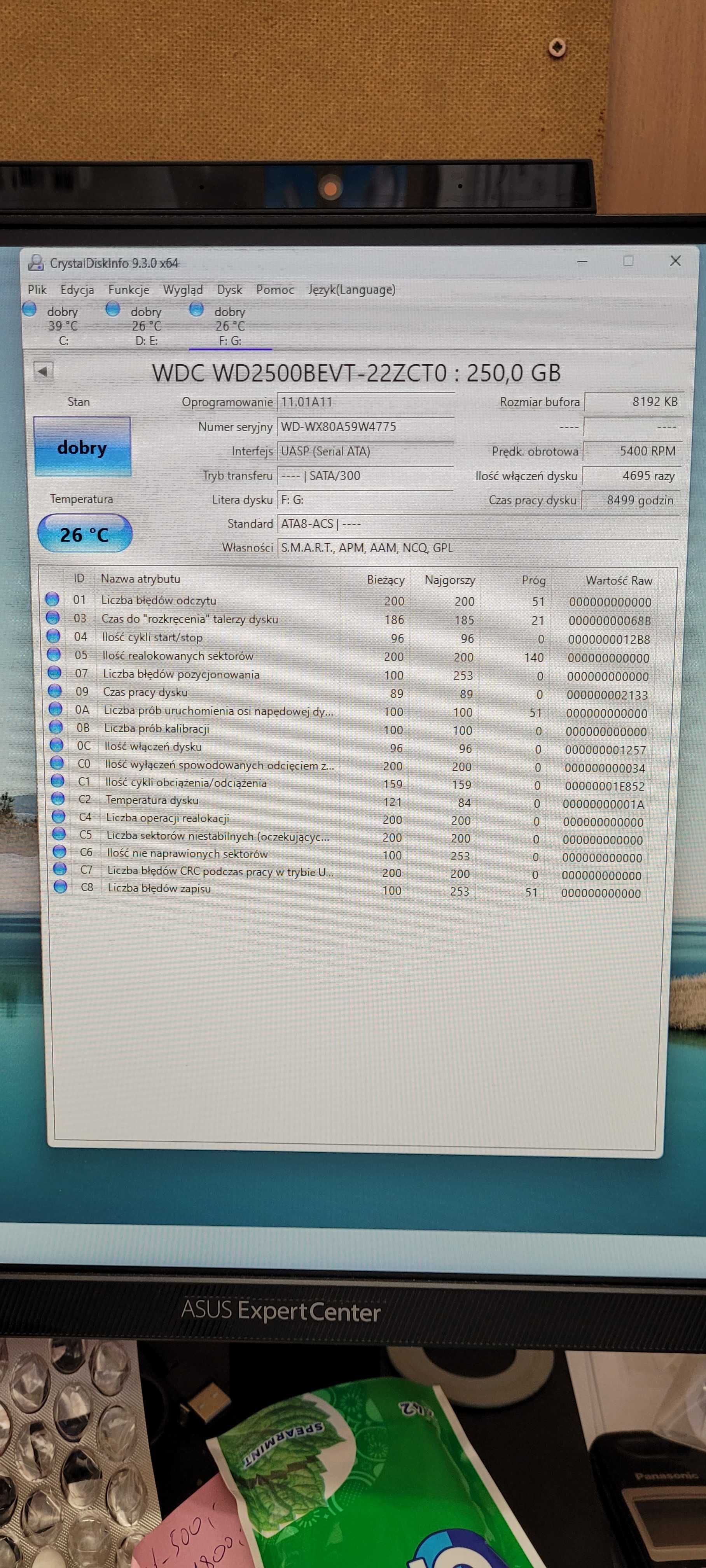706x1568 pixels.
Task: Click status orb for attribute C2
Action: point(58,798)
